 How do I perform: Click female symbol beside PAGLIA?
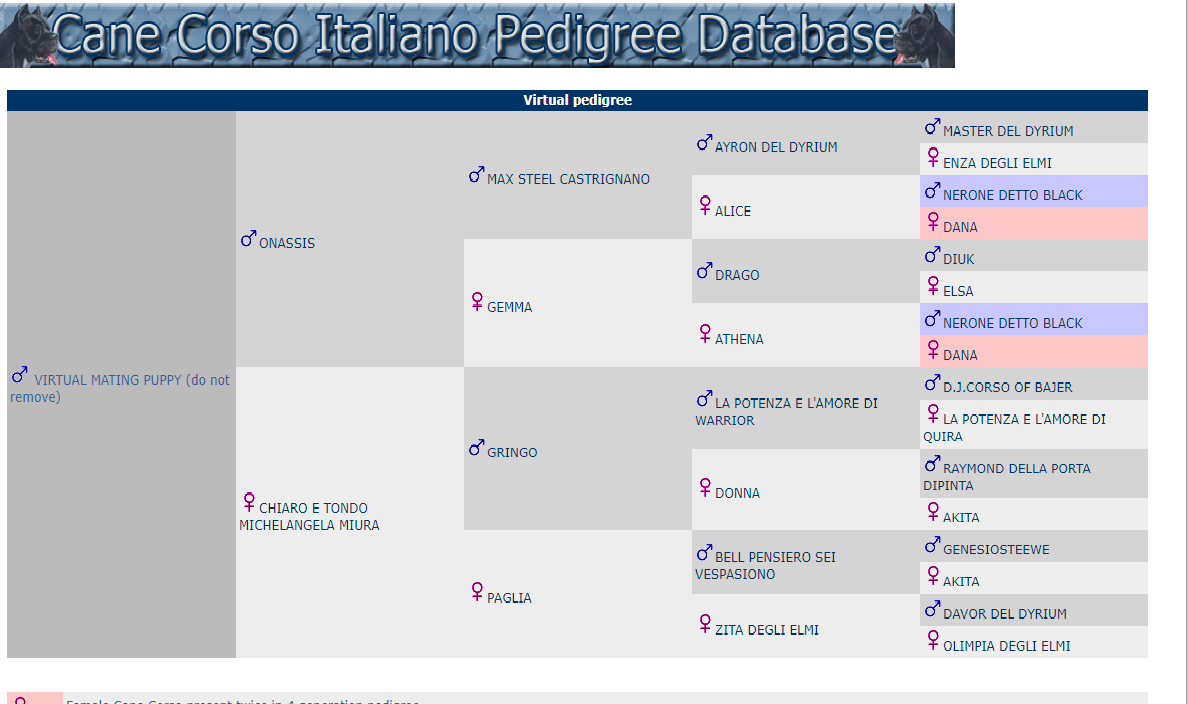click(x=477, y=592)
